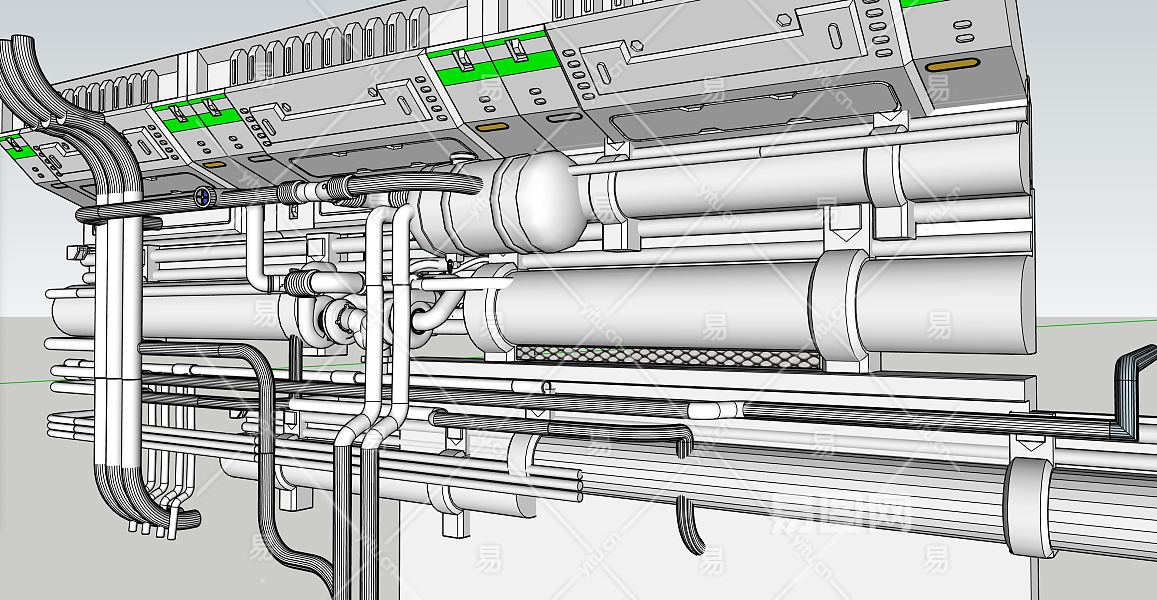This screenshot has width=1157, height=600.
Task: Click the blue round valve on the cable
Action: pos(203,198)
